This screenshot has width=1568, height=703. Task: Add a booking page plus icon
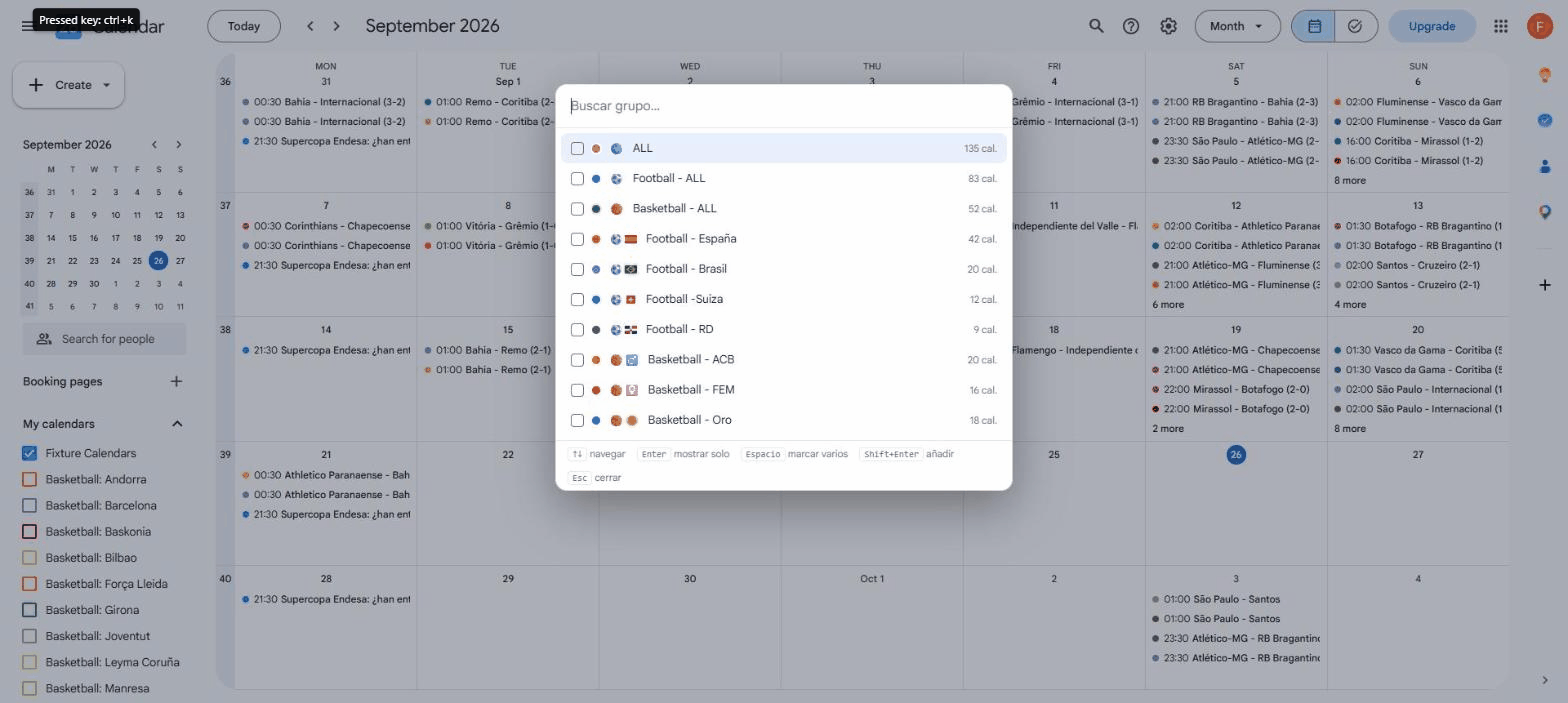point(176,381)
